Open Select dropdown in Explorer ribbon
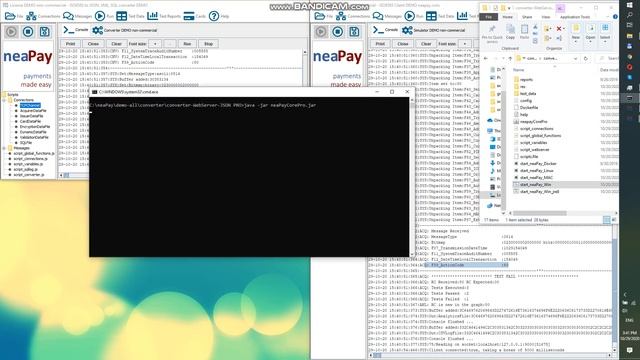Image resolution: width=640 pixels, height=360 pixels. click(x=605, y=32)
